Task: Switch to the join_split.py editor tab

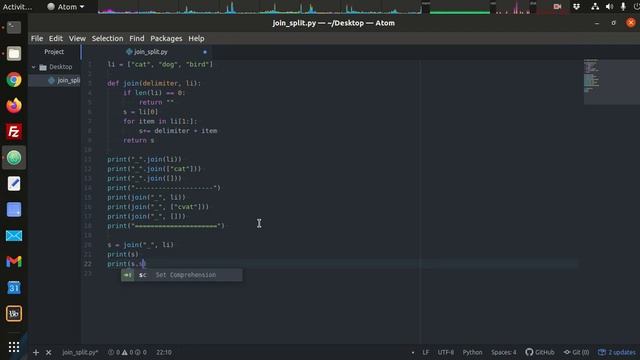Action: (147, 52)
